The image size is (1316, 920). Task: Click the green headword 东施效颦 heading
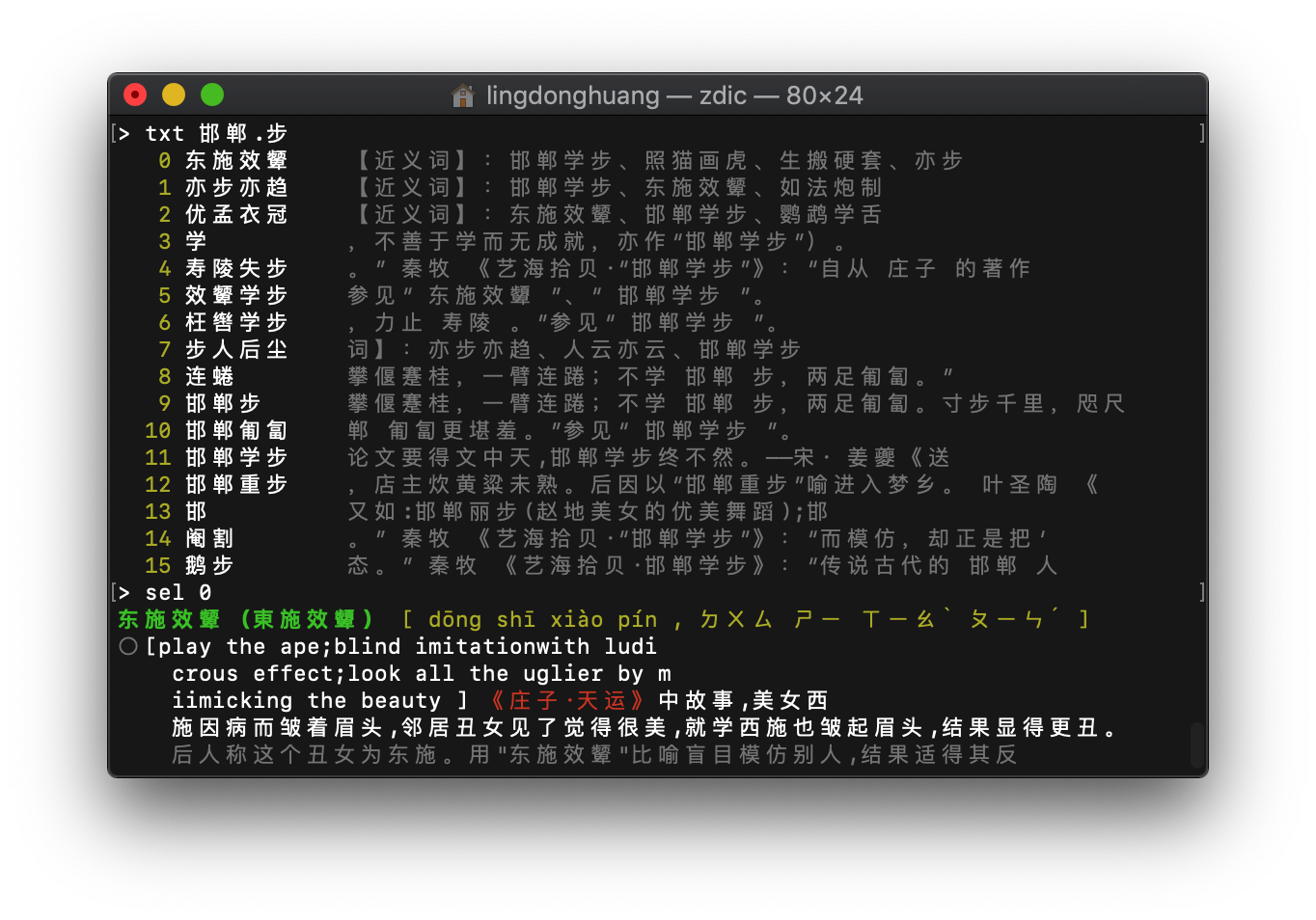click(169, 619)
